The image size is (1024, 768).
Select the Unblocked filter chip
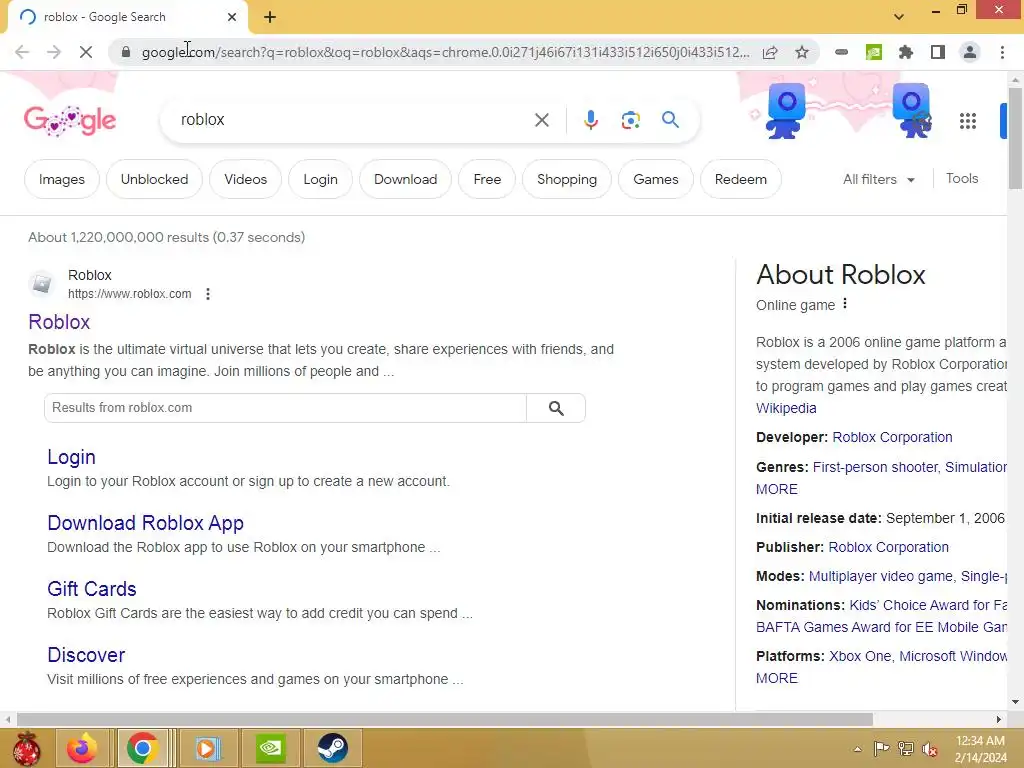point(154,179)
